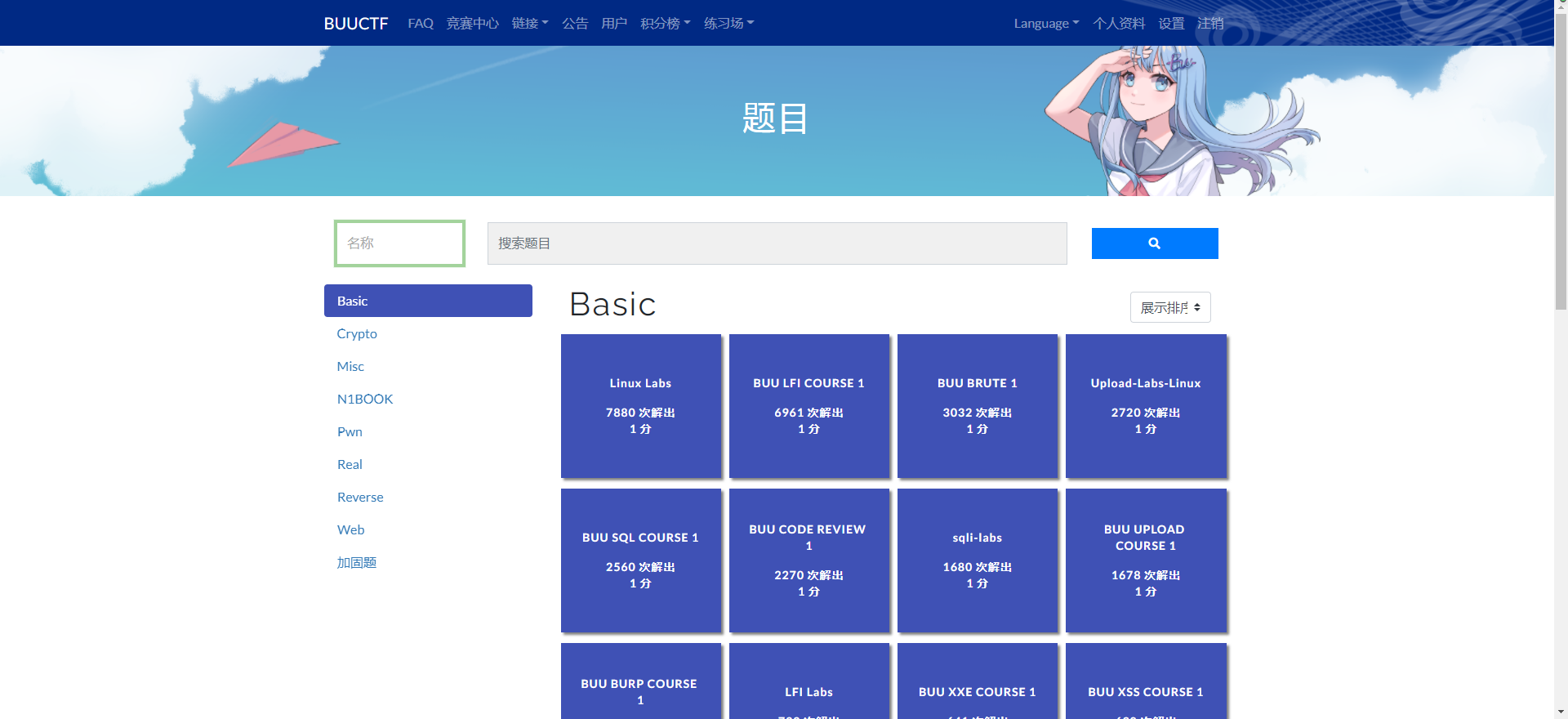The height and width of the screenshot is (719, 1568).
Task: Click the scrollbar down arrow
Action: (x=1561, y=712)
